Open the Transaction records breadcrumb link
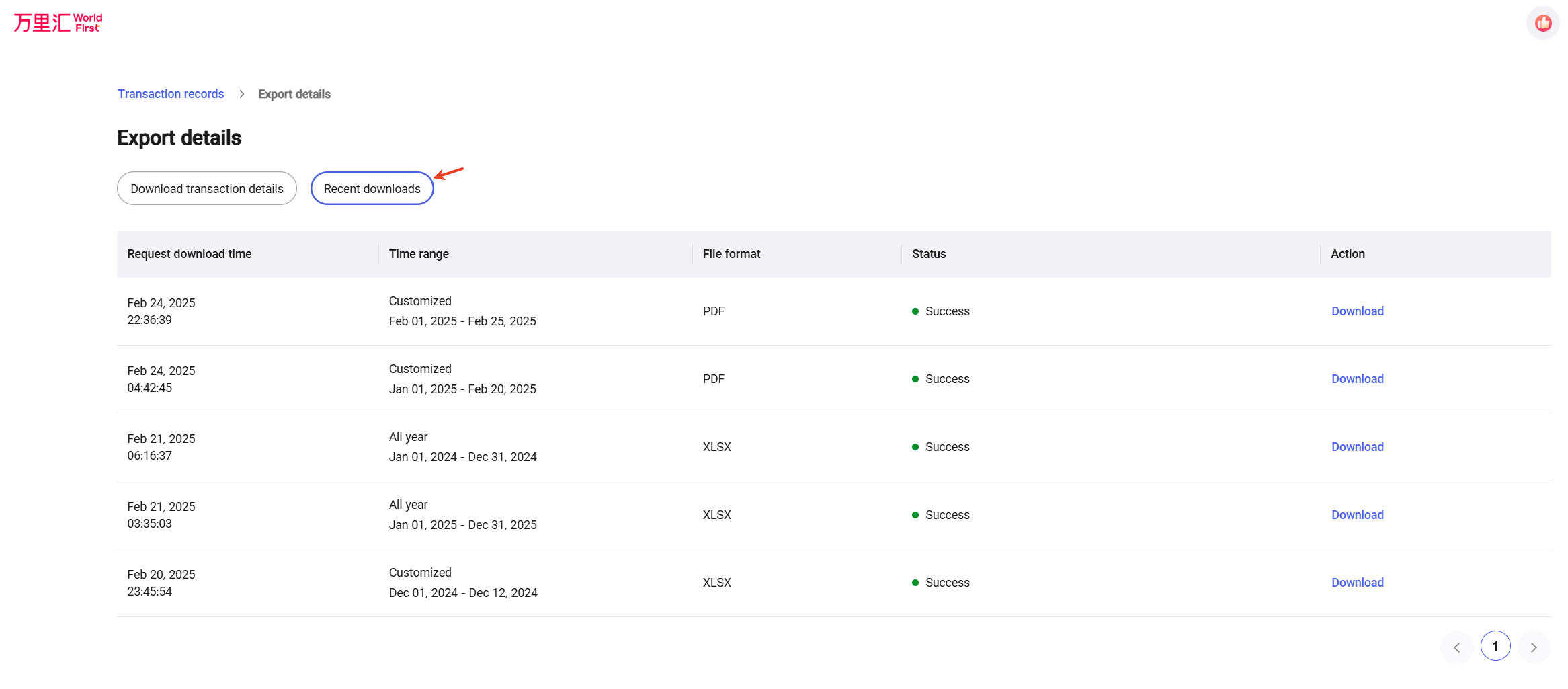1568x689 pixels. tap(171, 93)
